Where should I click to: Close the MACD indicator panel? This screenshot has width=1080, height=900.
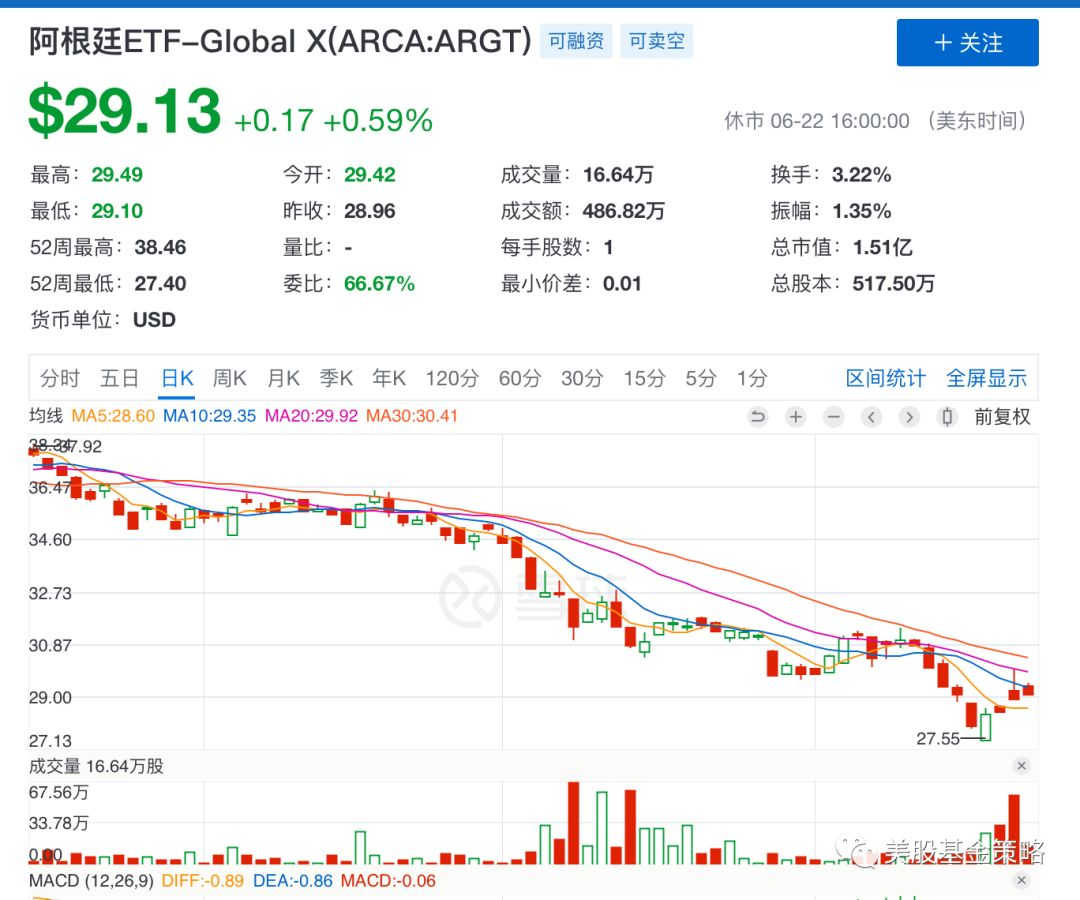coord(1021,880)
